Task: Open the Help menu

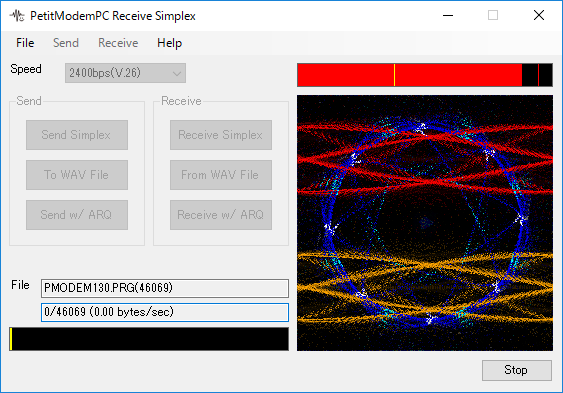Action: coord(169,43)
